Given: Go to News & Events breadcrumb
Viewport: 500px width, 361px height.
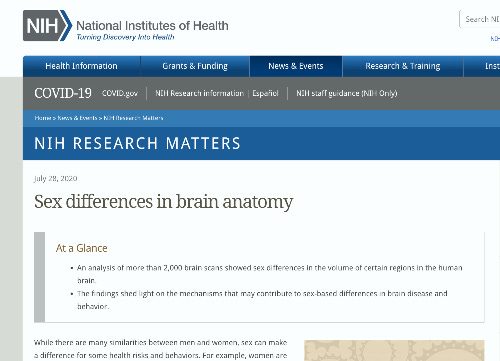Looking at the screenshot, I should click(77, 118).
